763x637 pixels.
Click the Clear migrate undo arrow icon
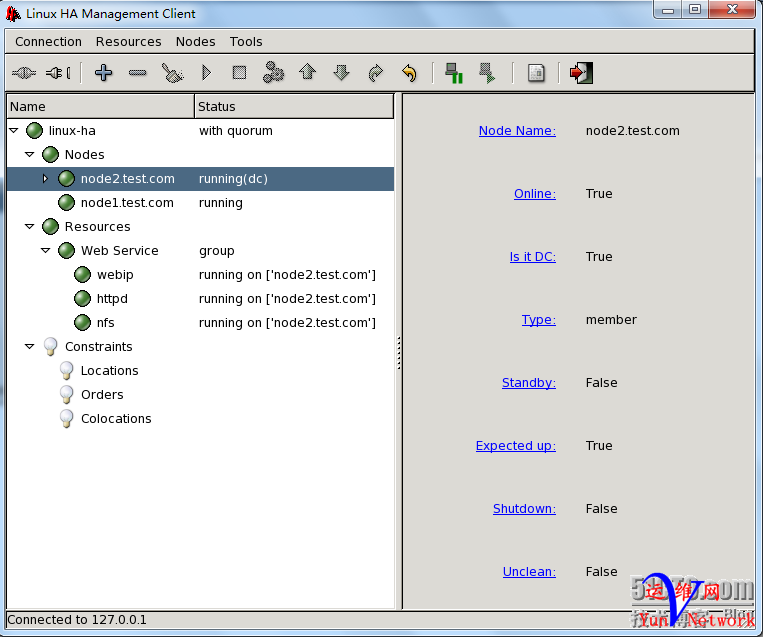click(x=410, y=73)
